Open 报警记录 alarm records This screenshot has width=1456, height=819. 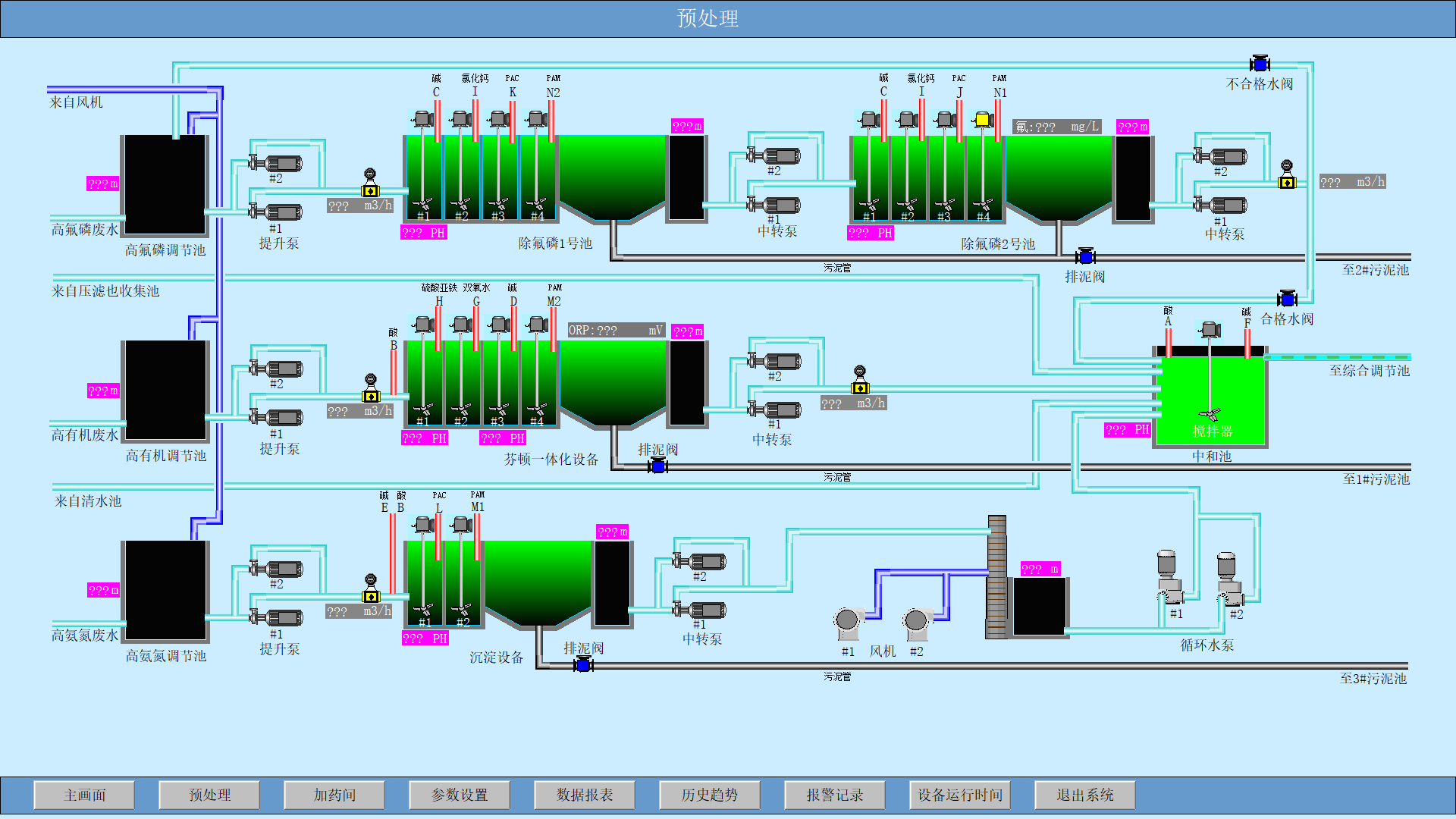click(835, 795)
